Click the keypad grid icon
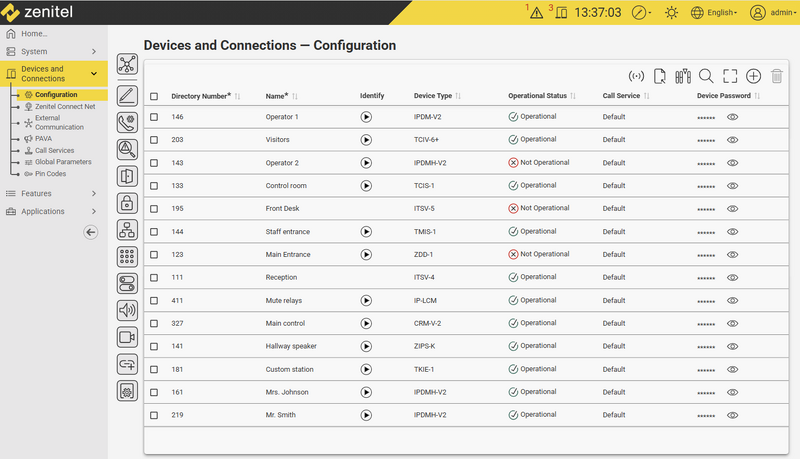The width and height of the screenshot is (800, 459). click(127, 257)
